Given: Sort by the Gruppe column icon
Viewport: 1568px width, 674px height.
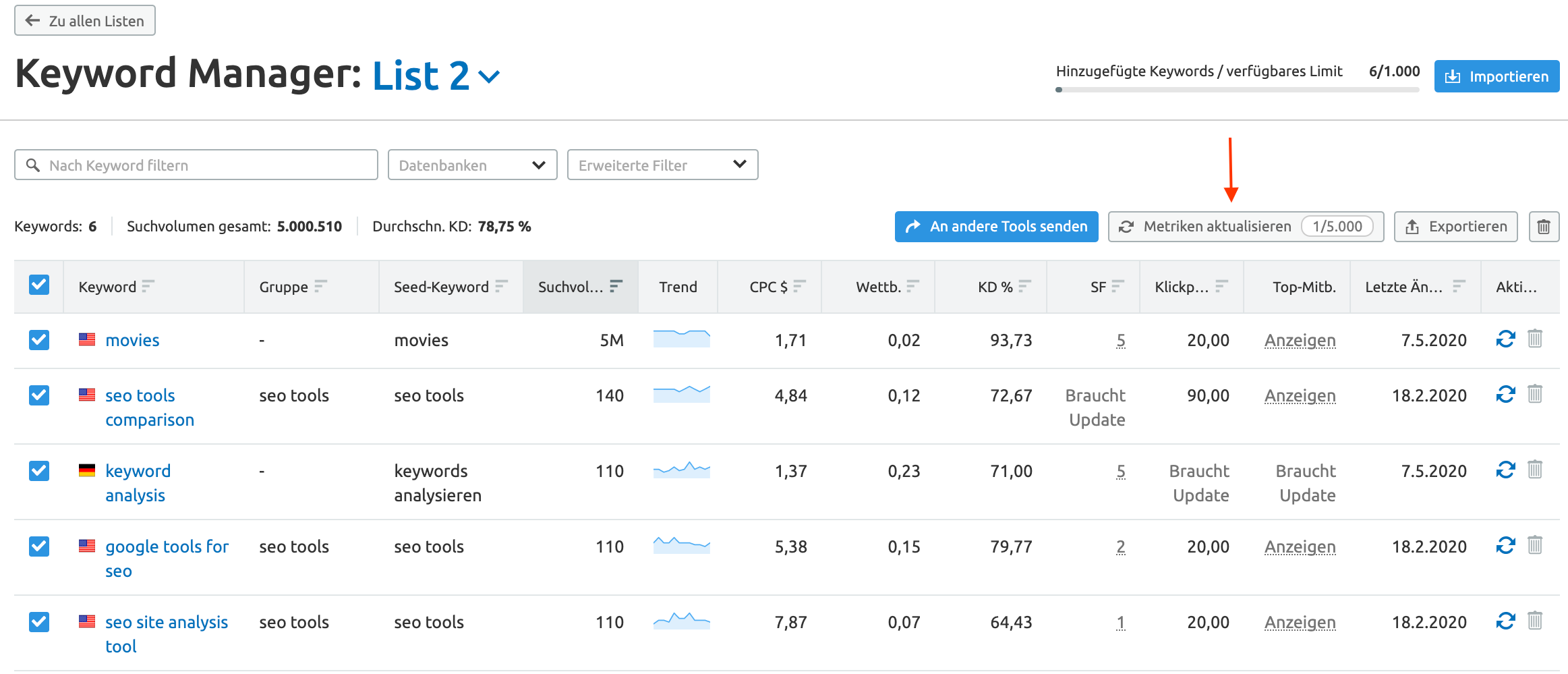Looking at the screenshot, I should point(320,287).
